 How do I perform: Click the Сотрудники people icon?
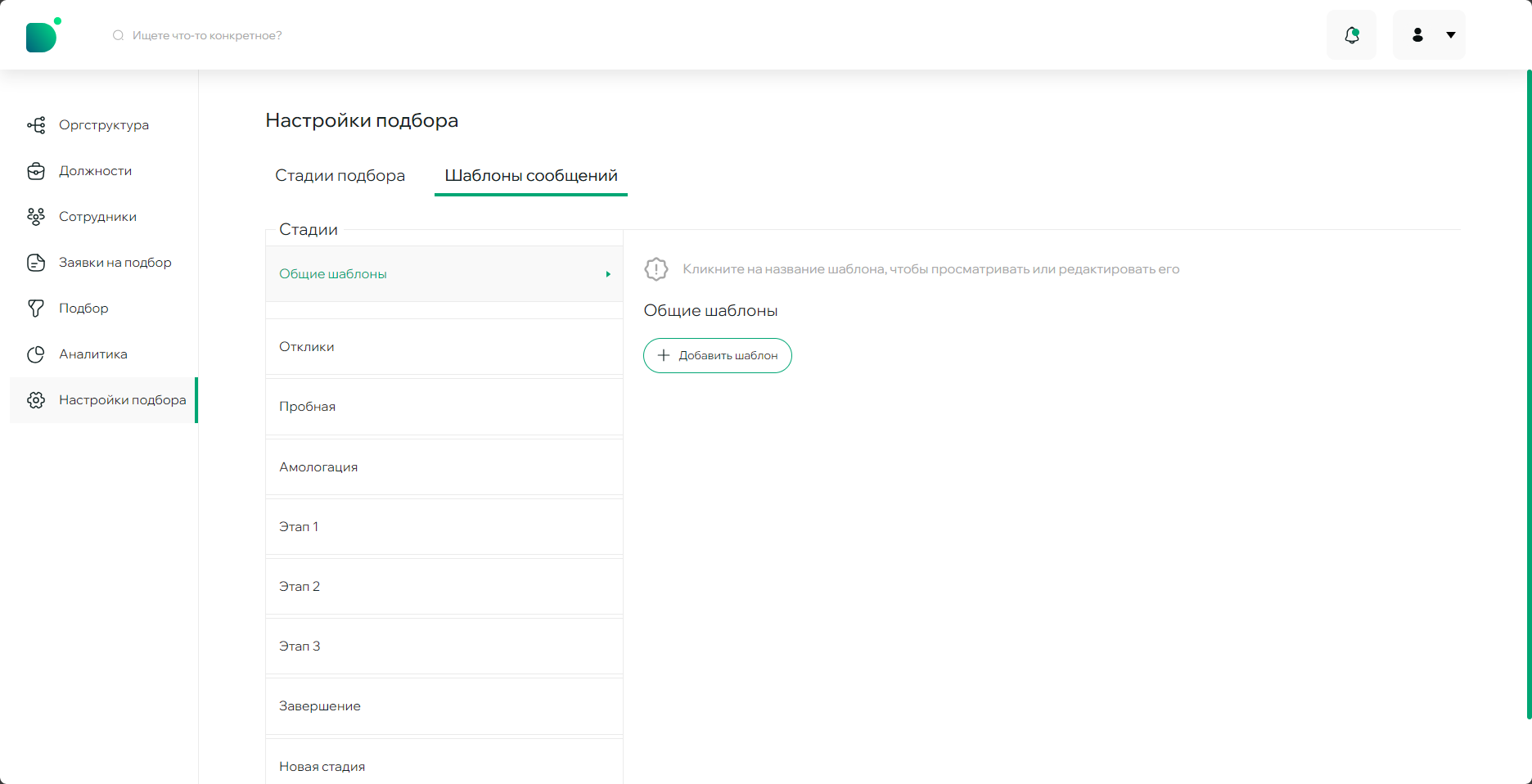click(x=36, y=217)
